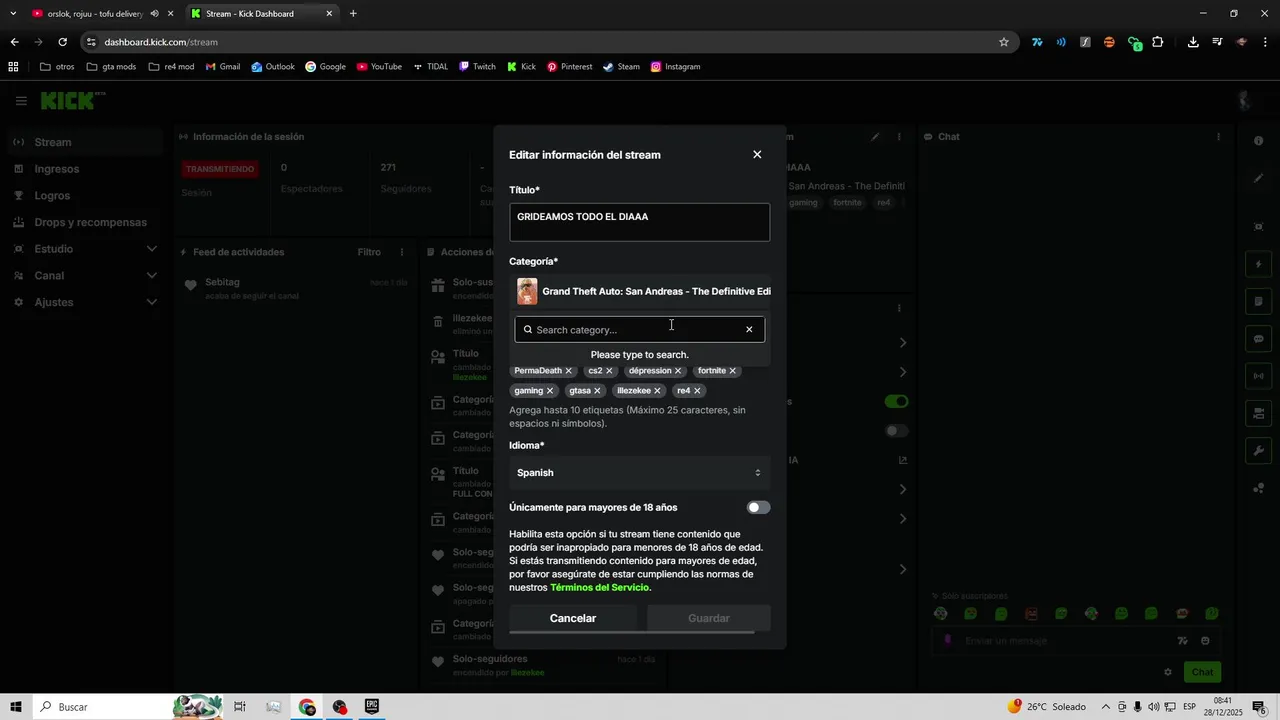This screenshot has width=1280, height=720.
Task: Remove the PermaDeath tag
Action: coord(569,371)
